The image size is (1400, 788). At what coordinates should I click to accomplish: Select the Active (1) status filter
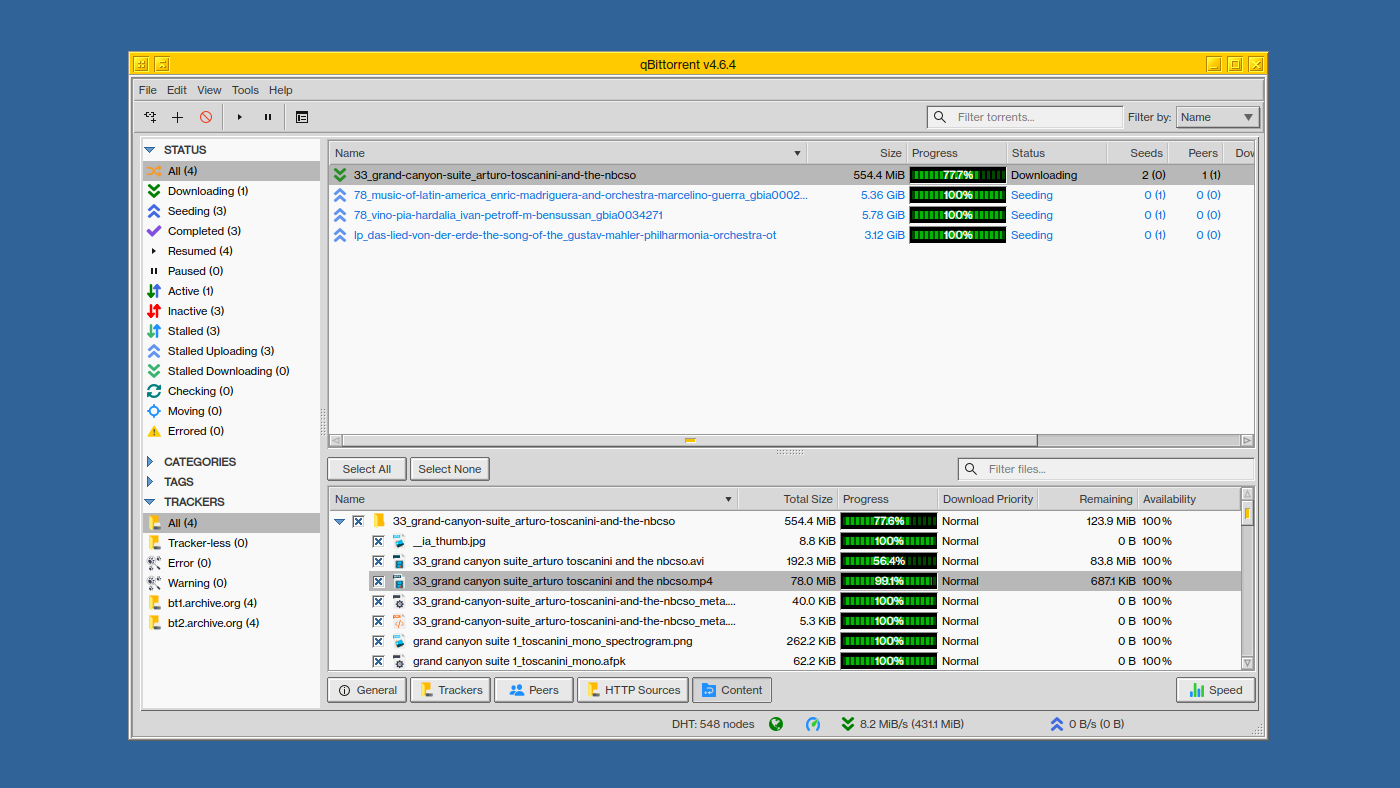click(231, 291)
